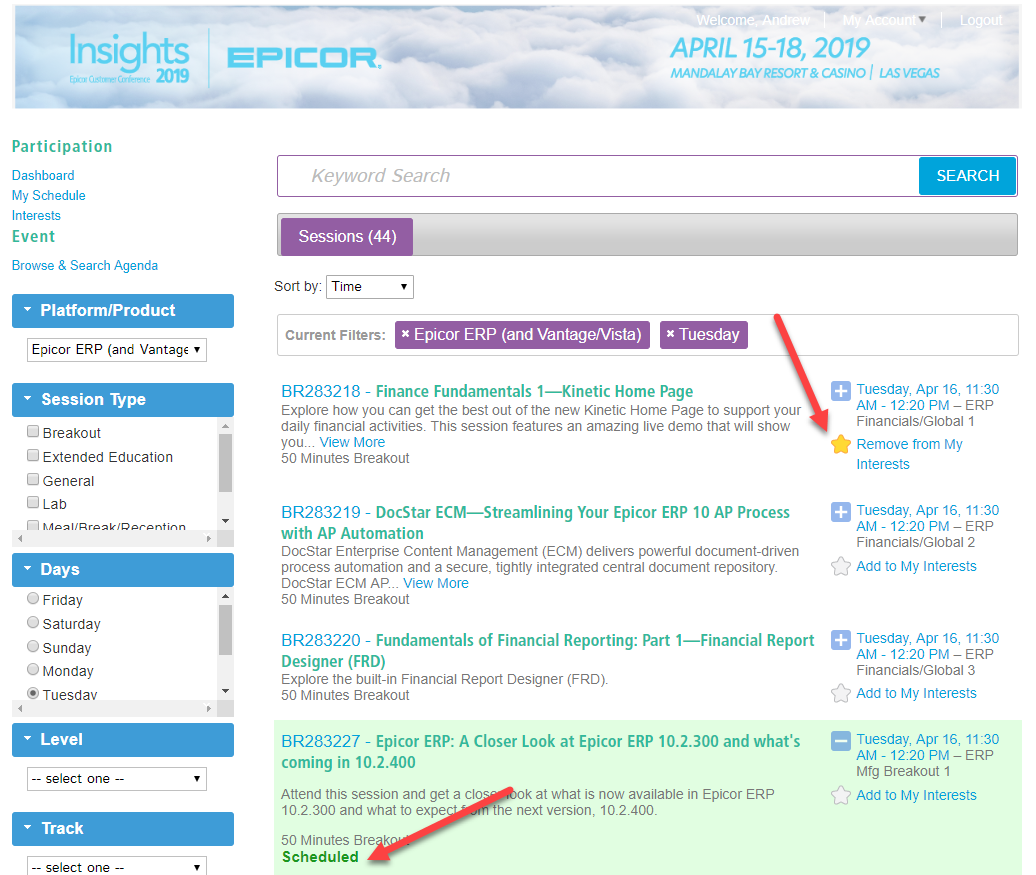Click empty star for BR283227 Epicor ERP session
Screen dimensions: 1036x875
coord(840,795)
